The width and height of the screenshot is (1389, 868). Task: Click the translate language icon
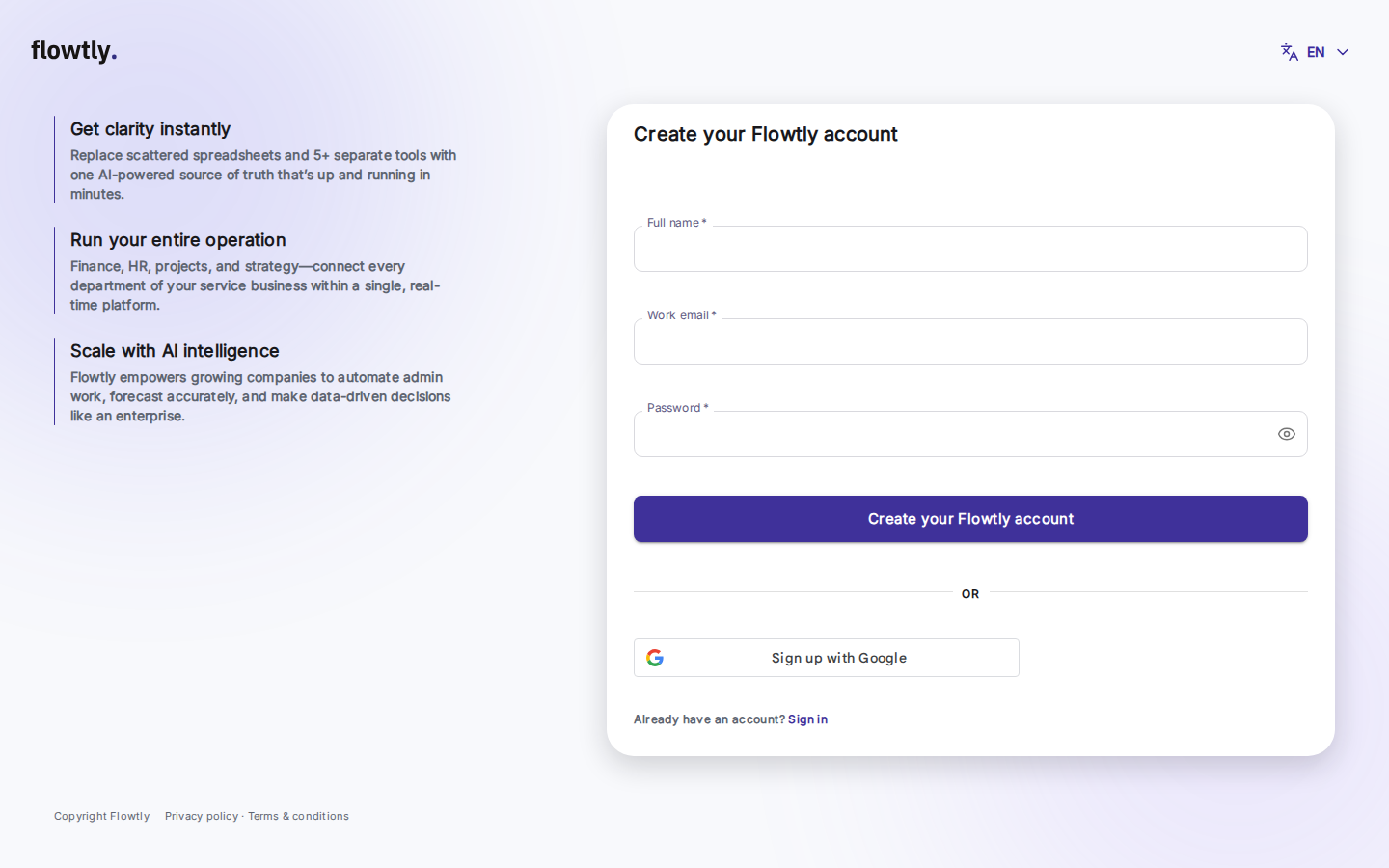point(1290,52)
